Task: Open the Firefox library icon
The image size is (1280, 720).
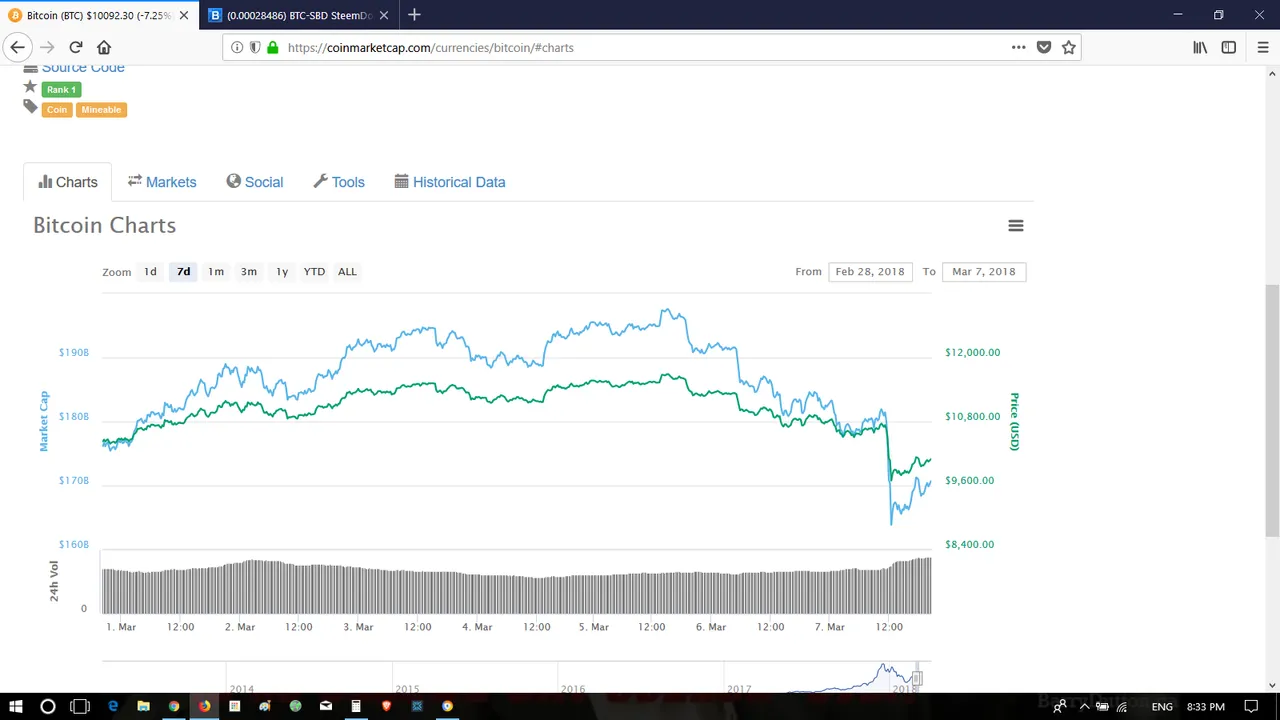Action: (x=1200, y=47)
